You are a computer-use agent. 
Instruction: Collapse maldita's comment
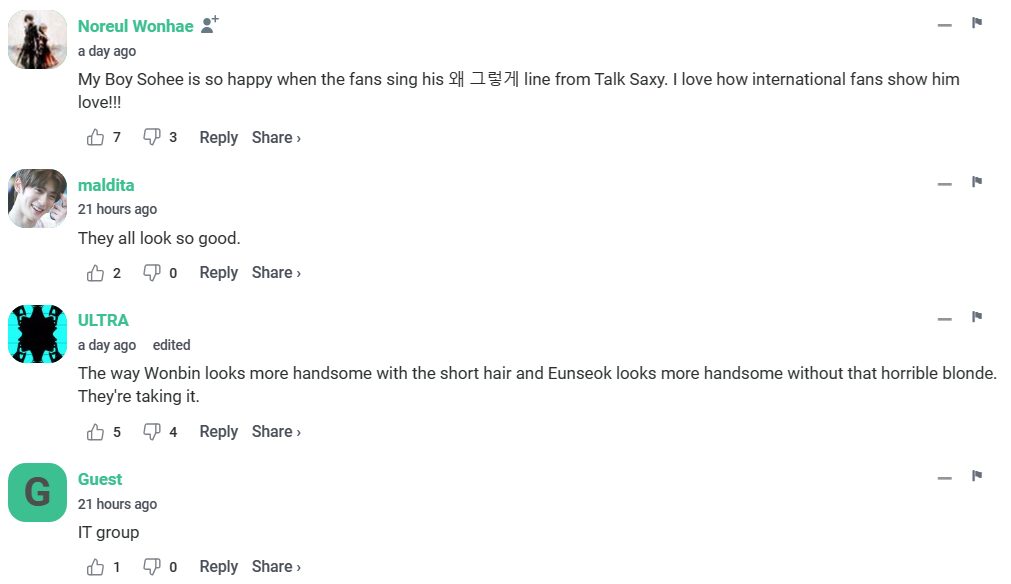pos(944,184)
